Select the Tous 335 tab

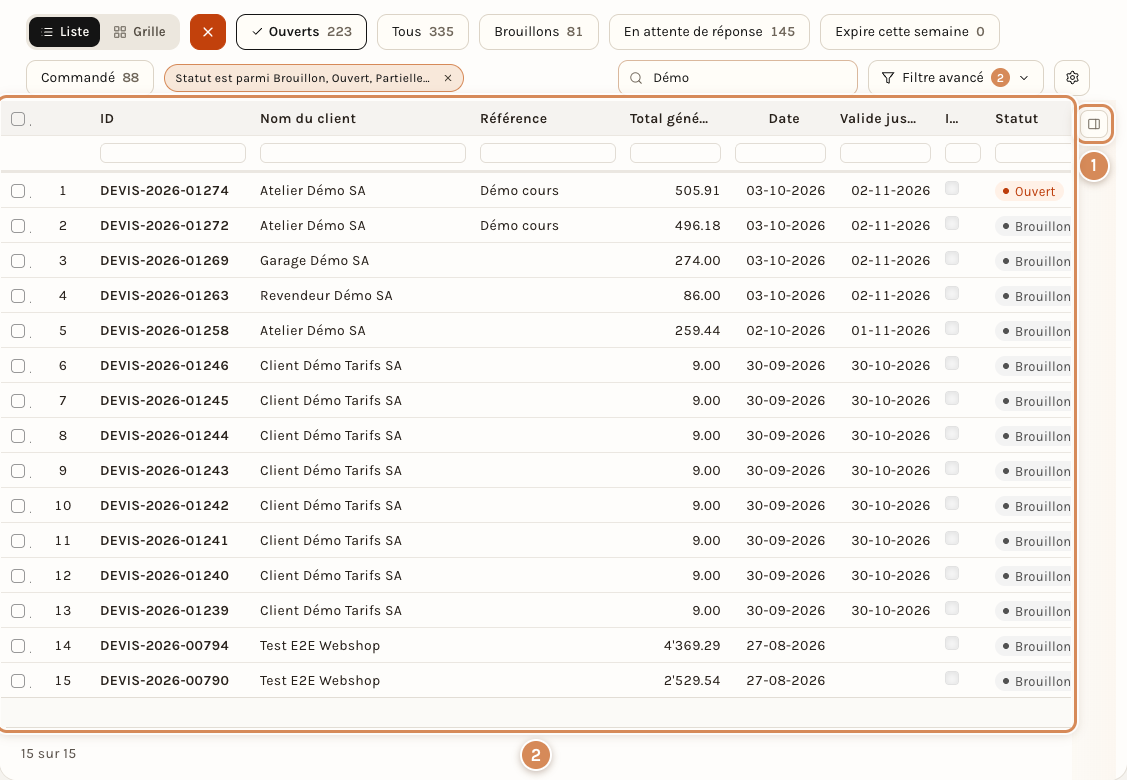[x=423, y=32]
